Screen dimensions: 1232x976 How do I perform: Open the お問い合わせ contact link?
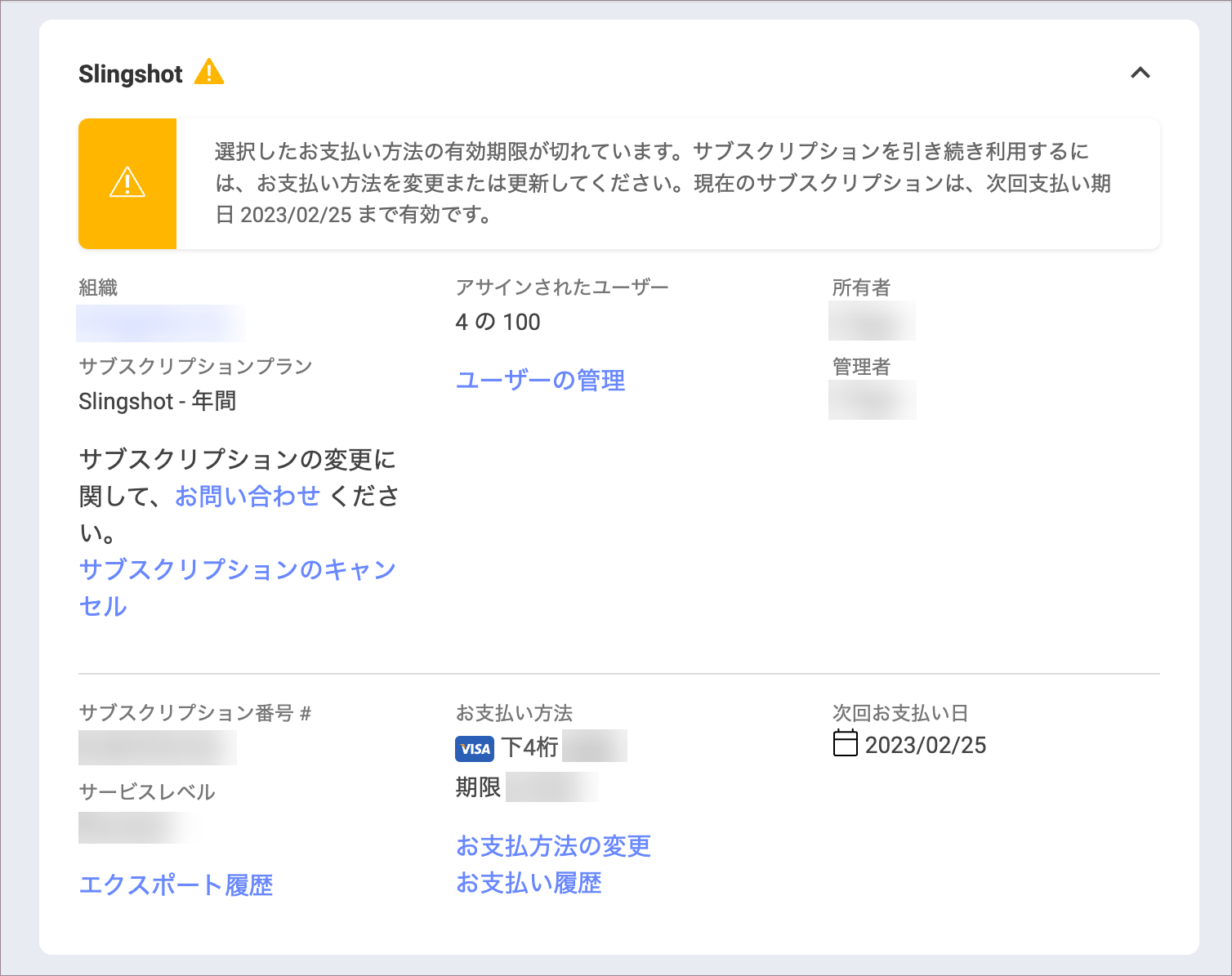[x=248, y=496]
